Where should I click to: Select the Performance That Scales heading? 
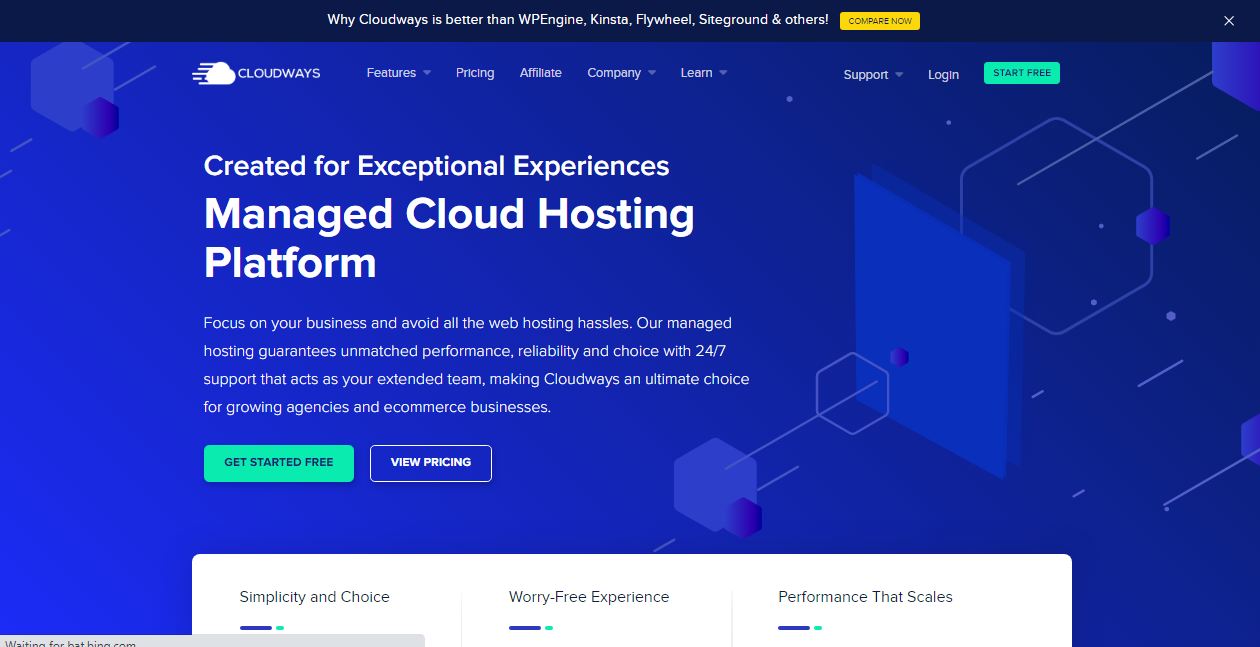[x=865, y=597]
